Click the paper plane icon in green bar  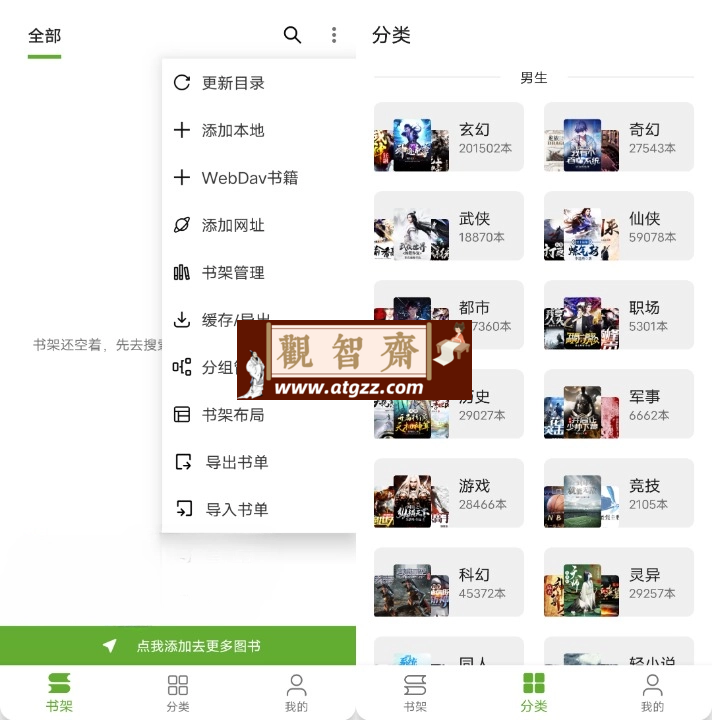pos(110,646)
